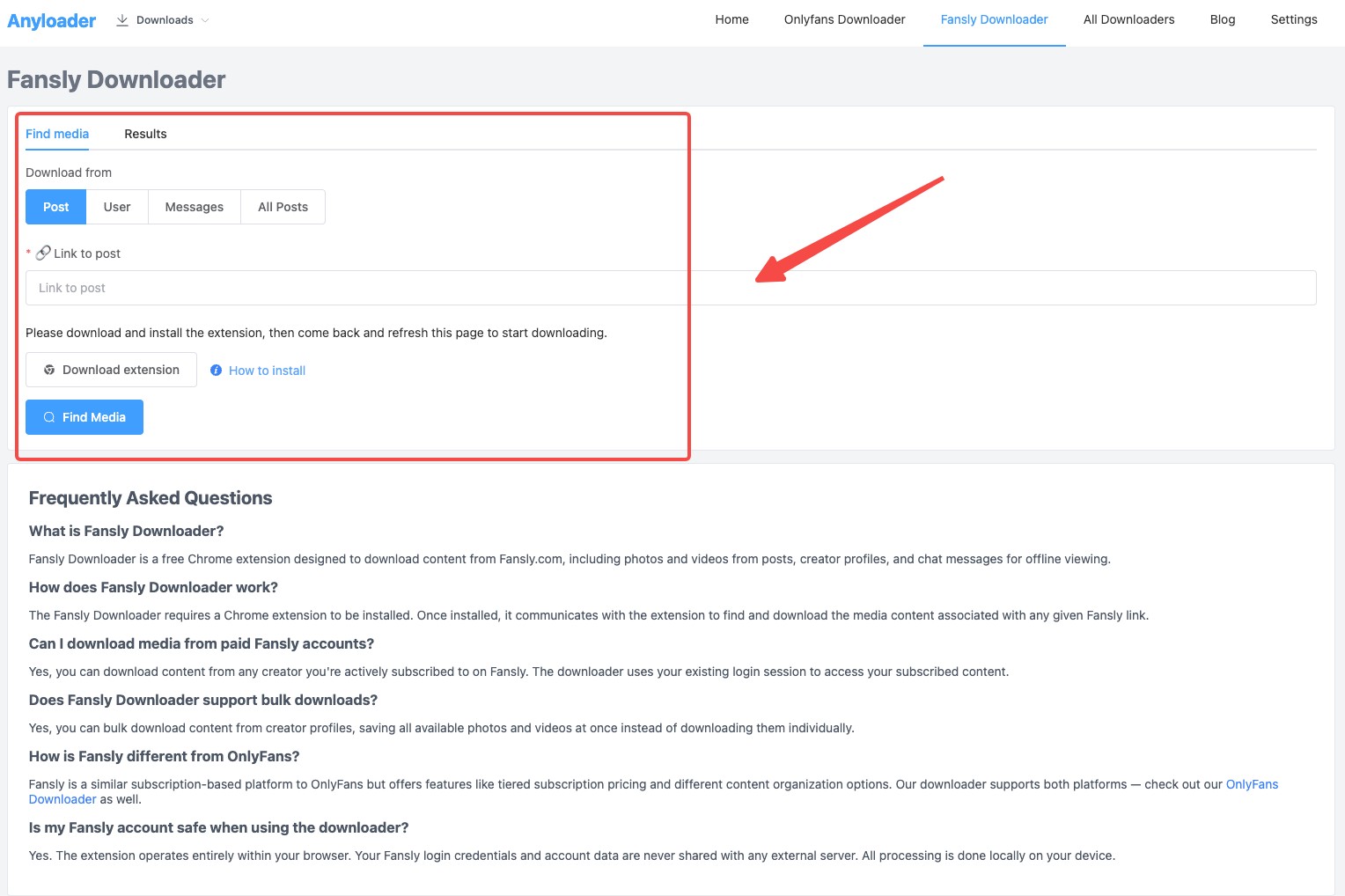The image size is (1345, 896).
Task: Open Onlyfans Downloader in navigation
Action: (x=844, y=19)
